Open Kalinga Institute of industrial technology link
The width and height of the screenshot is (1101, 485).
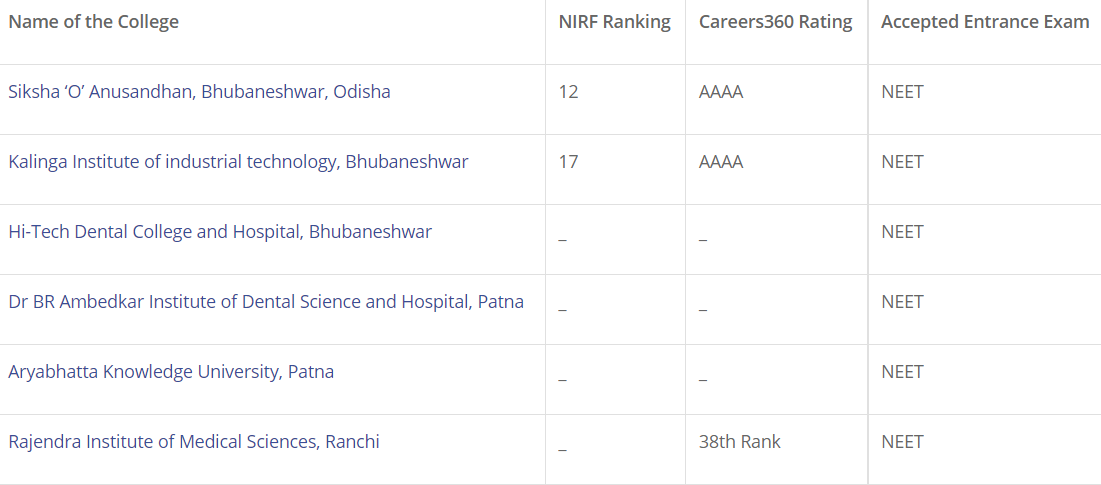(238, 162)
